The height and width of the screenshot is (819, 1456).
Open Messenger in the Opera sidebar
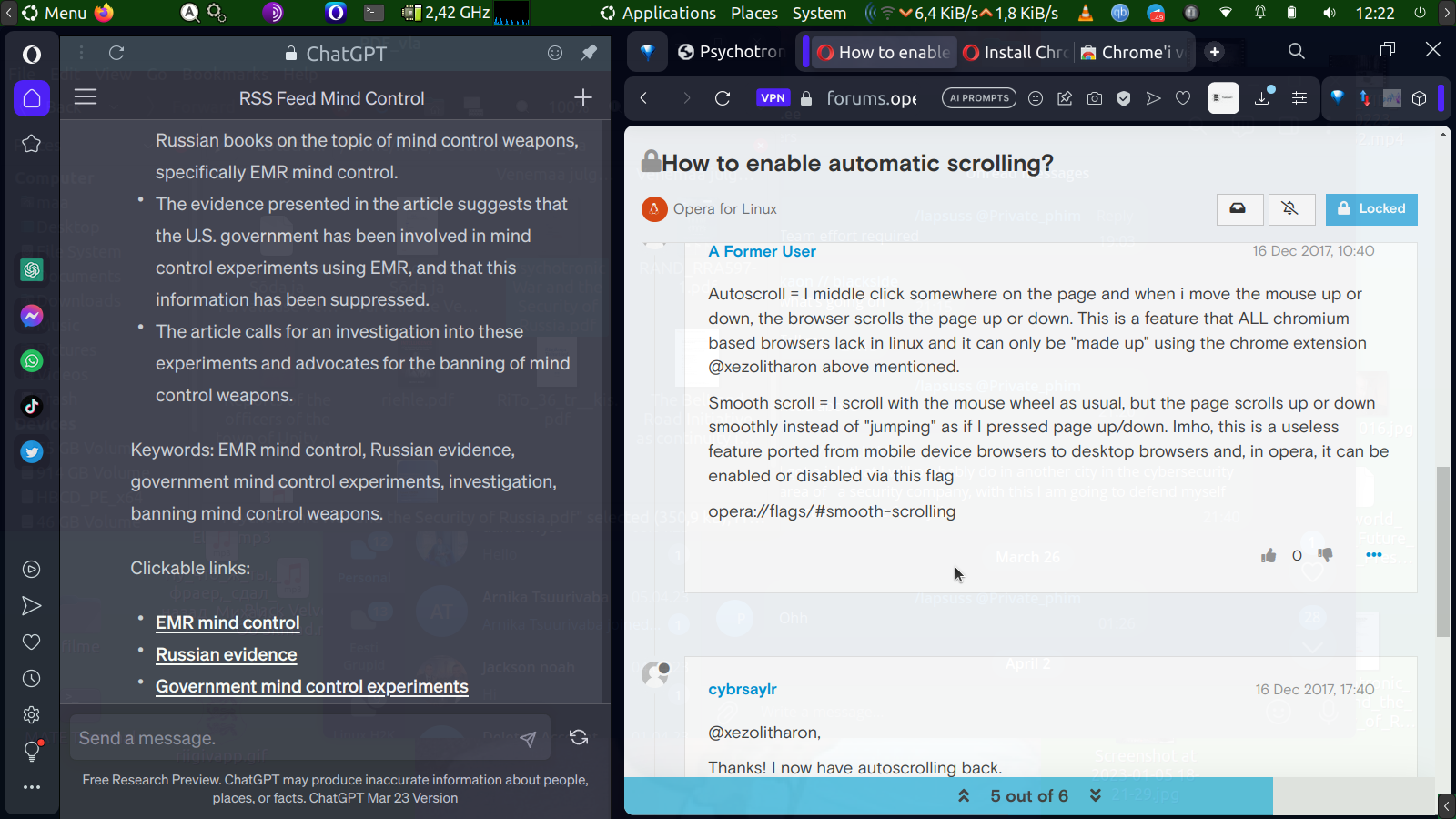(32, 316)
